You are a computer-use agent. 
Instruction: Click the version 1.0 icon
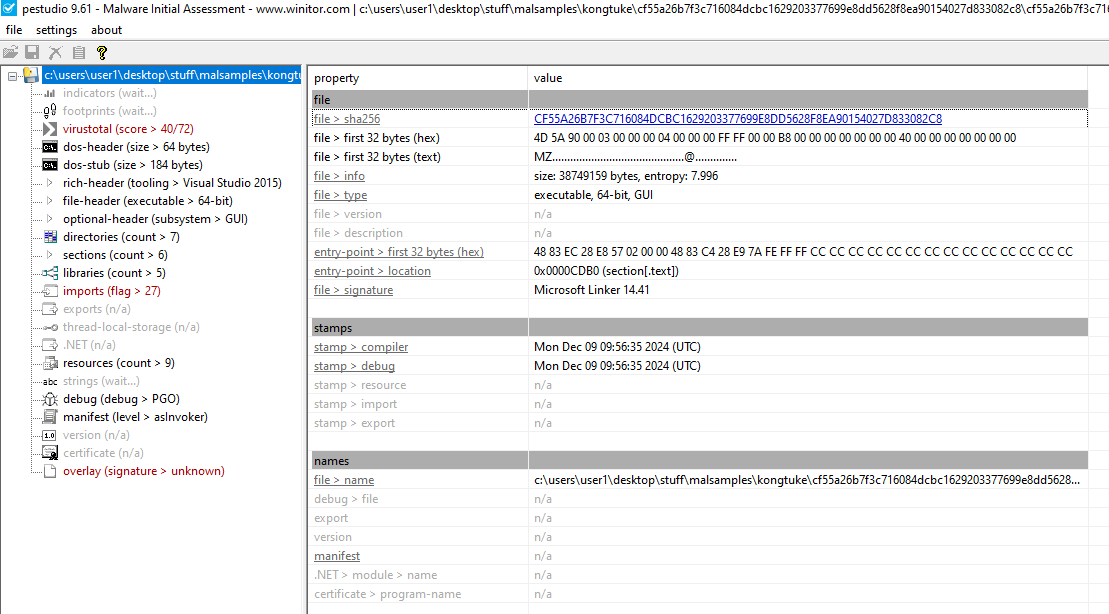click(50, 435)
